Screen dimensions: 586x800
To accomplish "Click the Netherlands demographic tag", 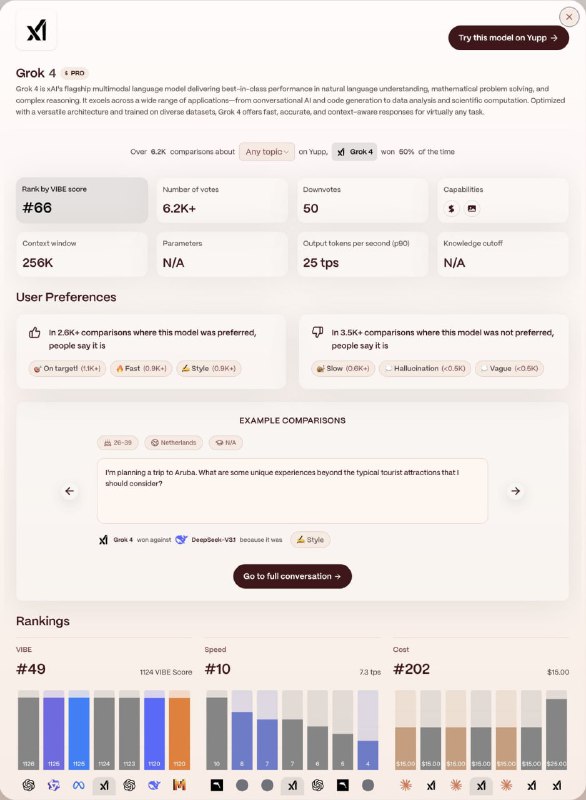I will tap(173, 442).
